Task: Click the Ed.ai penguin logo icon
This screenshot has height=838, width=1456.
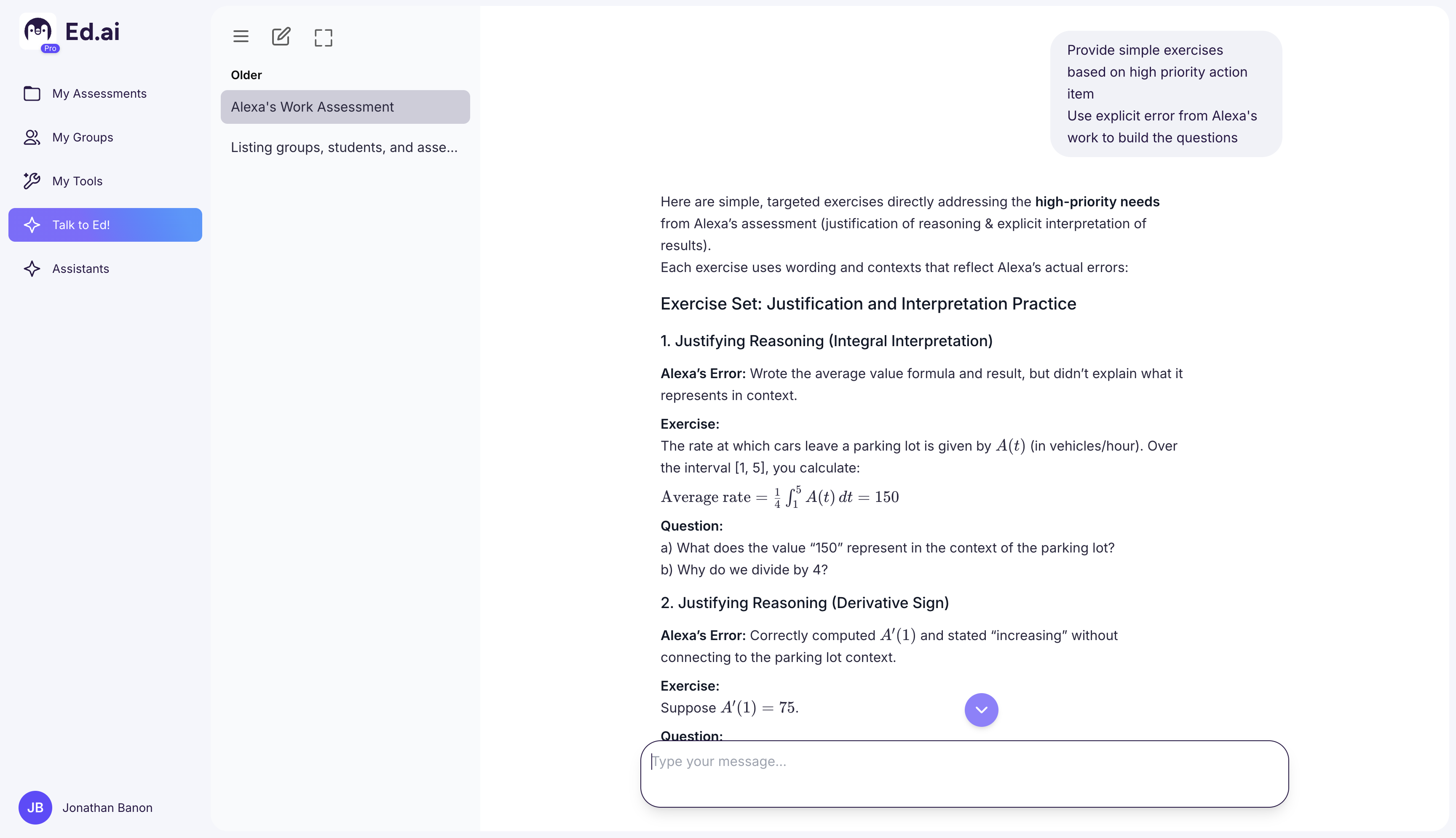Action: (x=38, y=31)
